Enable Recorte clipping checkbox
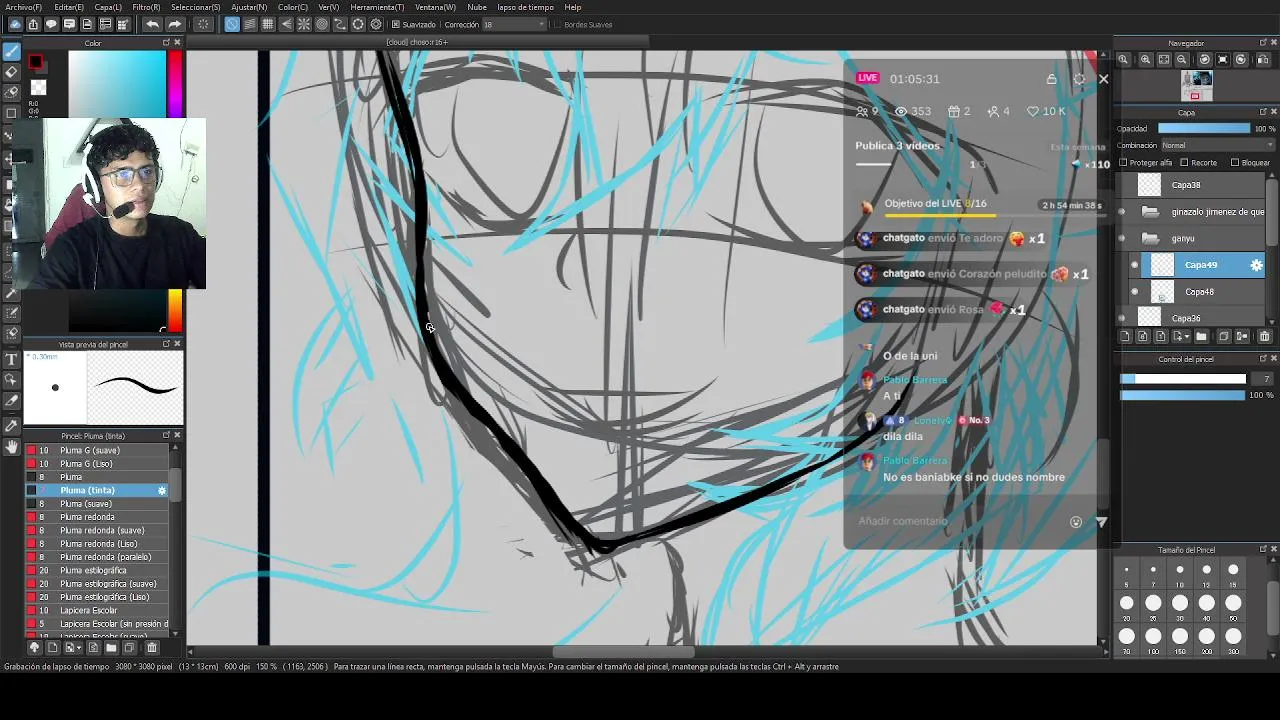The height and width of the screenshot is (720, 1280). pyautogui.click(x=1184, y=163)
